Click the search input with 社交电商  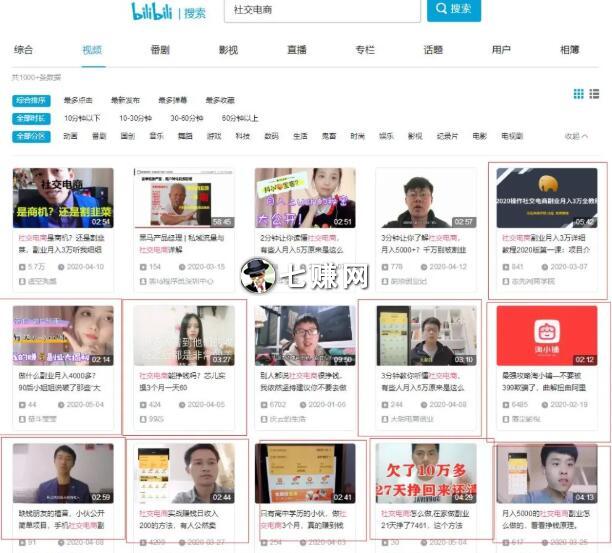point(322,10)
